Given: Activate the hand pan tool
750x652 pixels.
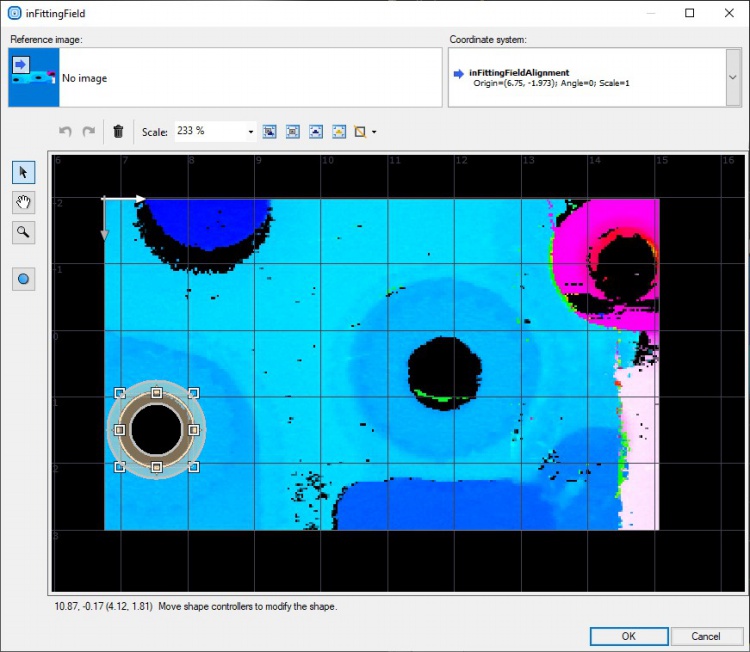Looking at the screenshot, I should (x=24, y=202).
